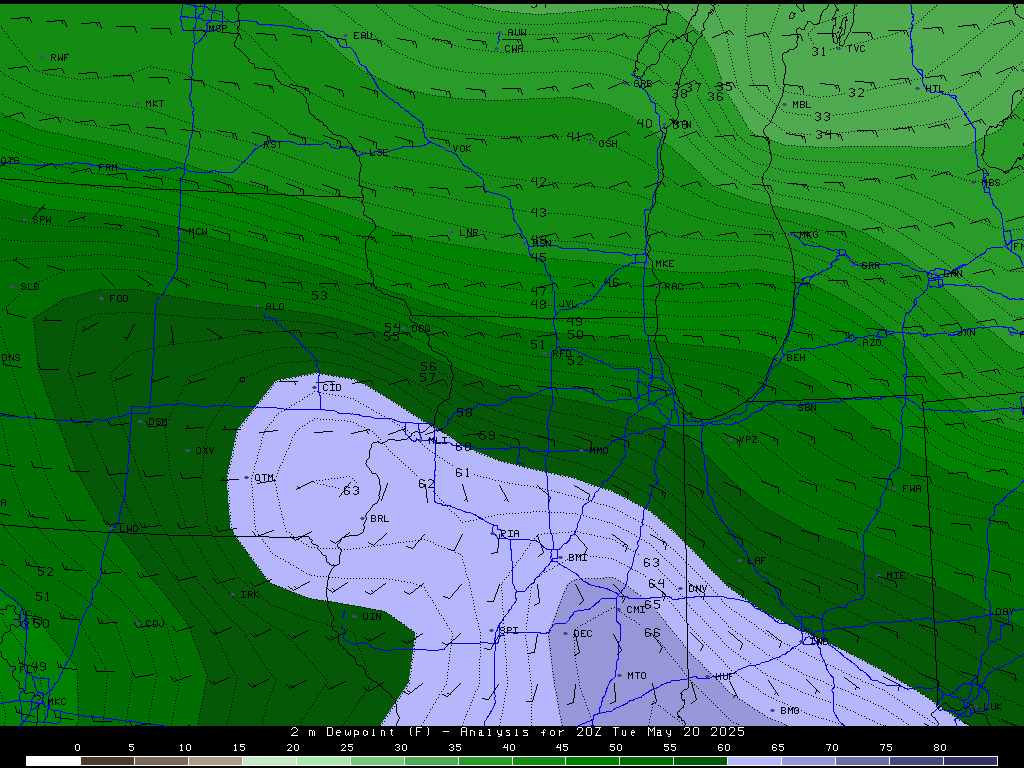The width and height of the screenshot is (1024, 768).
Task: Click the TVC station label
Action: click(856, 48)
